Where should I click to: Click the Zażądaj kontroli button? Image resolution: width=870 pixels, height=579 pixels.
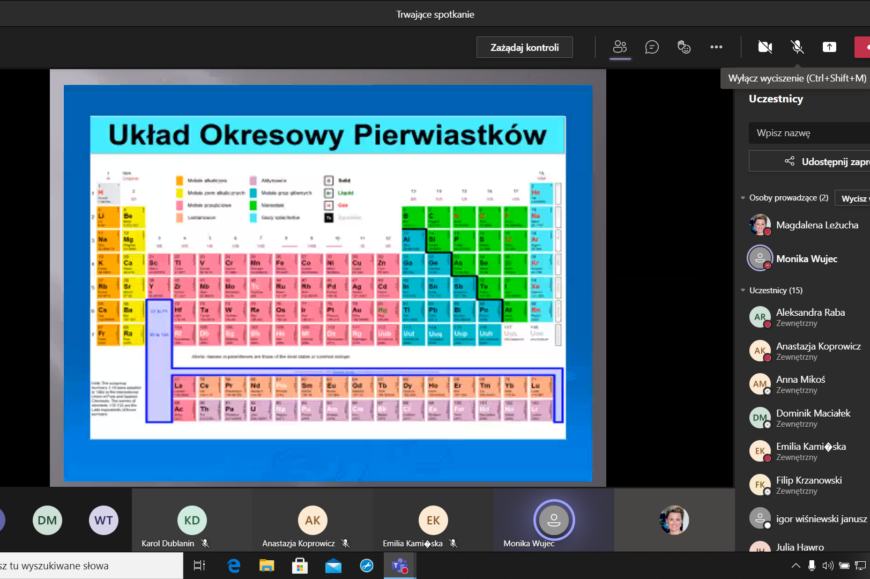click(x=524, y=48)
